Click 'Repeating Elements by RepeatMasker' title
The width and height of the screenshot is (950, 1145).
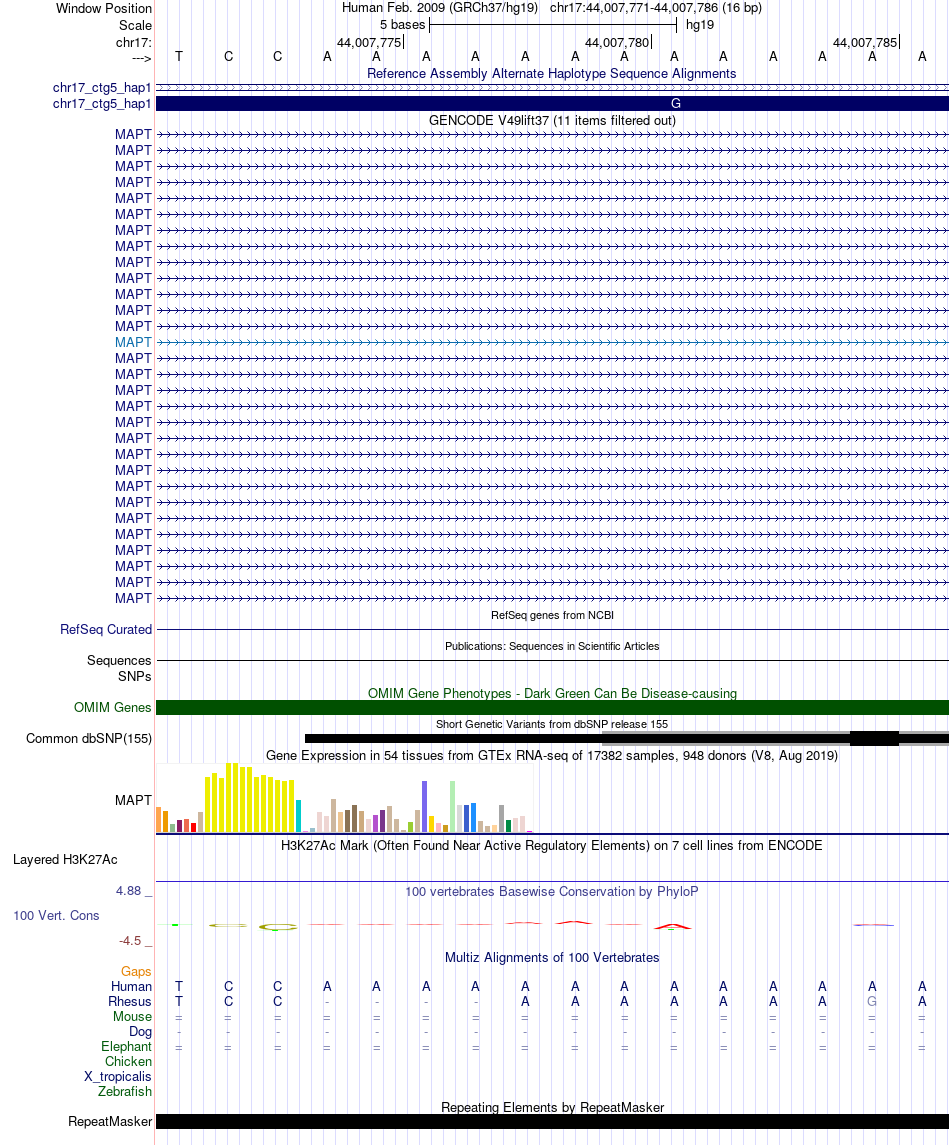click(x=553, y=1108)
